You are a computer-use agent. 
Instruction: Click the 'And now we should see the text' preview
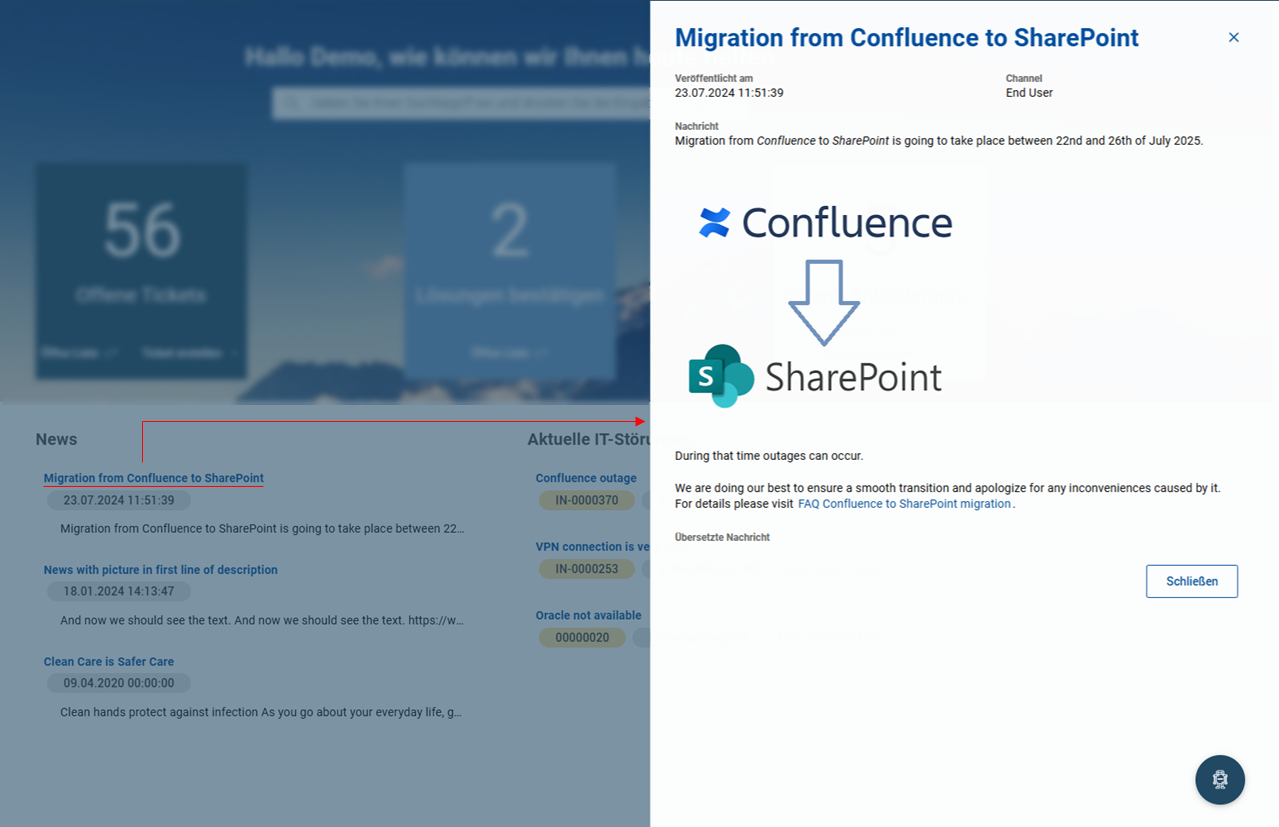(262, 621)
